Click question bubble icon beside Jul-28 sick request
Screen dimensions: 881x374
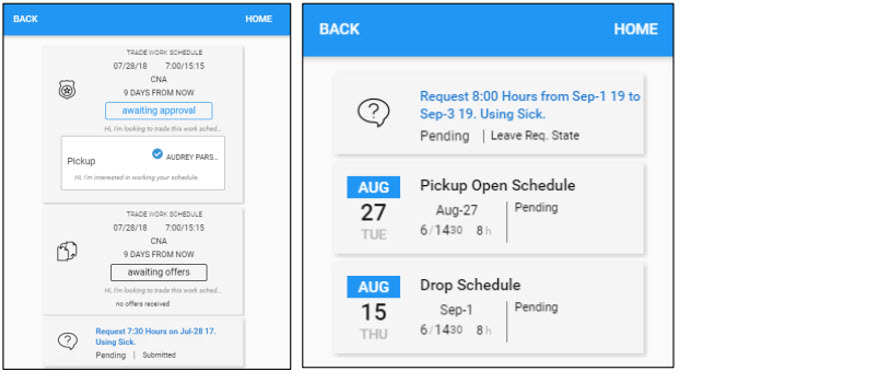point(67,340)
